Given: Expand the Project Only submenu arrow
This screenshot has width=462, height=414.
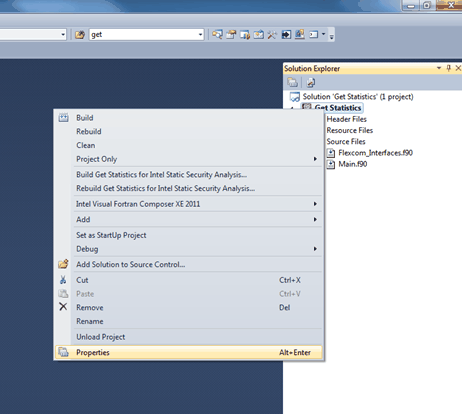Looking at the screenshot, I should (x=315, y=159).
